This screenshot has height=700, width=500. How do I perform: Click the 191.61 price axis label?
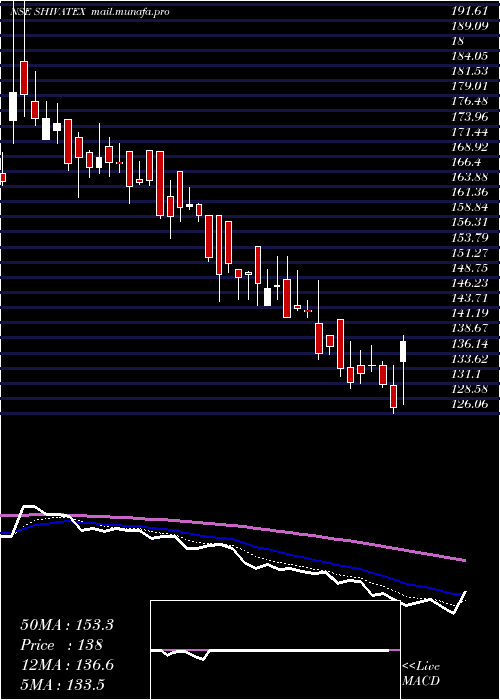[469, 12]
